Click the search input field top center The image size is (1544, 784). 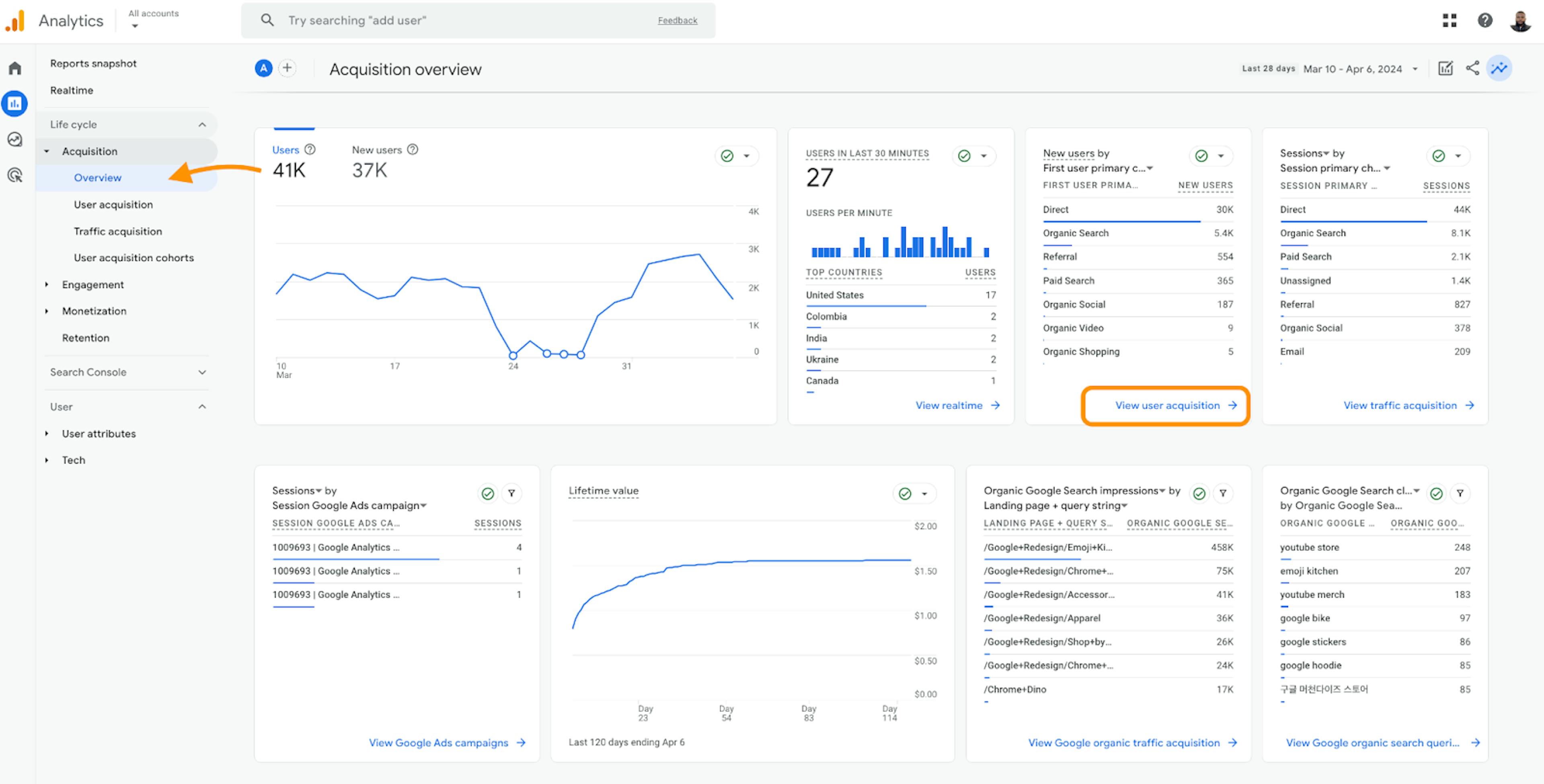coord(477,18)
